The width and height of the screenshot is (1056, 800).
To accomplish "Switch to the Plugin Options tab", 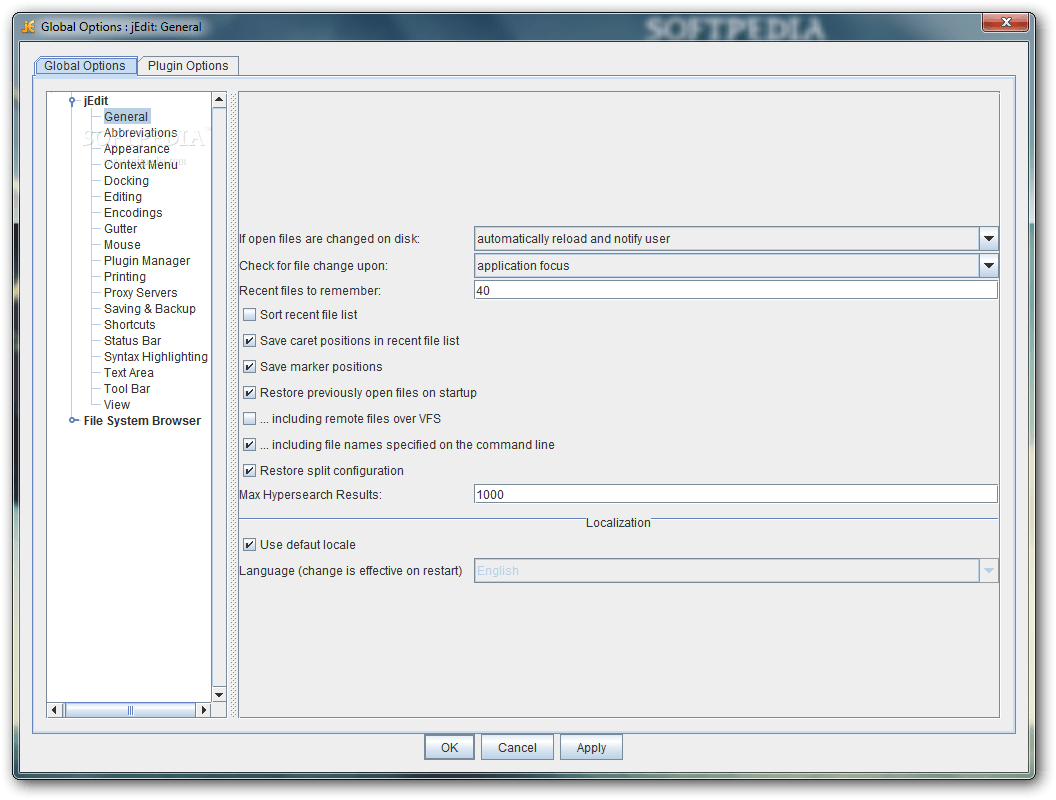I will [188, 66].
